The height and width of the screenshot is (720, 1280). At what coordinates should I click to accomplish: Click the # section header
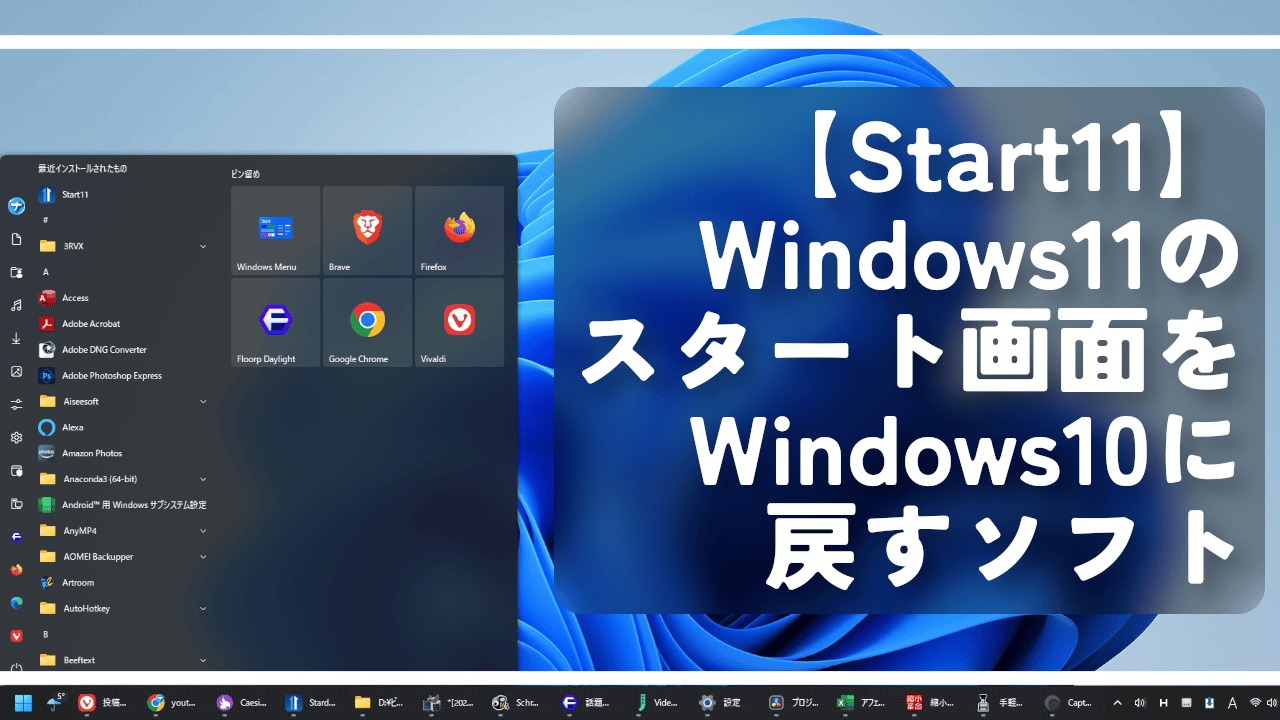pos(46,219)
